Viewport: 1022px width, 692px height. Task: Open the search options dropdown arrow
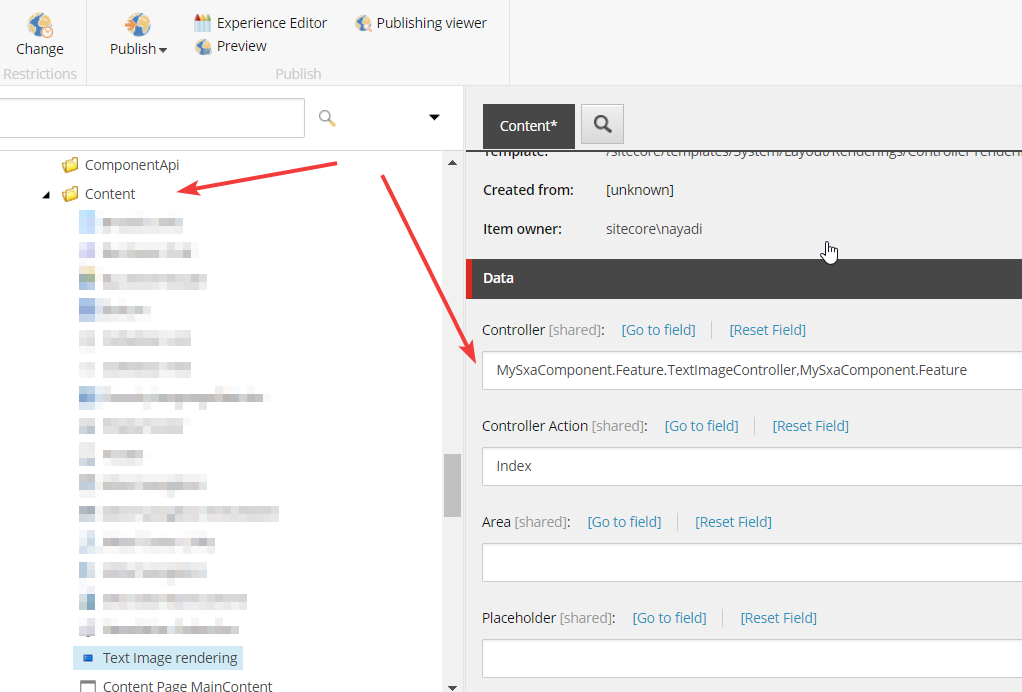[434, 118]
